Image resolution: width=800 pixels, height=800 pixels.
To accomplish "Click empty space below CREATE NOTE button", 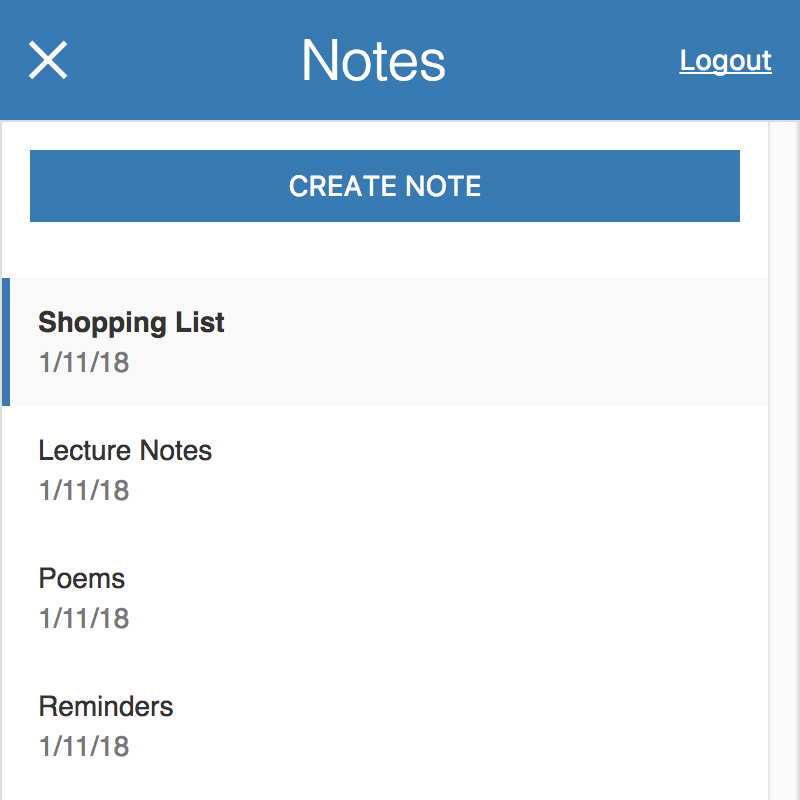I will 385,250.
